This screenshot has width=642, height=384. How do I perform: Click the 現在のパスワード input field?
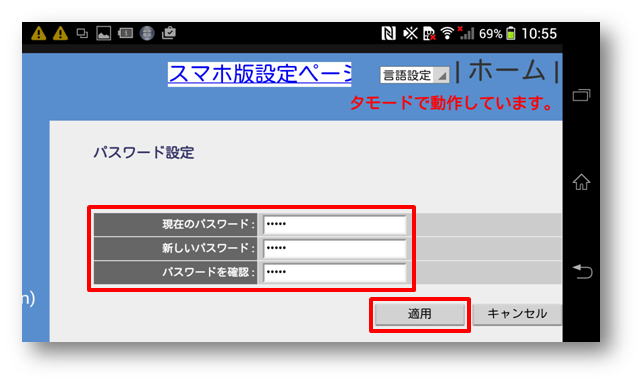[335, 225]
